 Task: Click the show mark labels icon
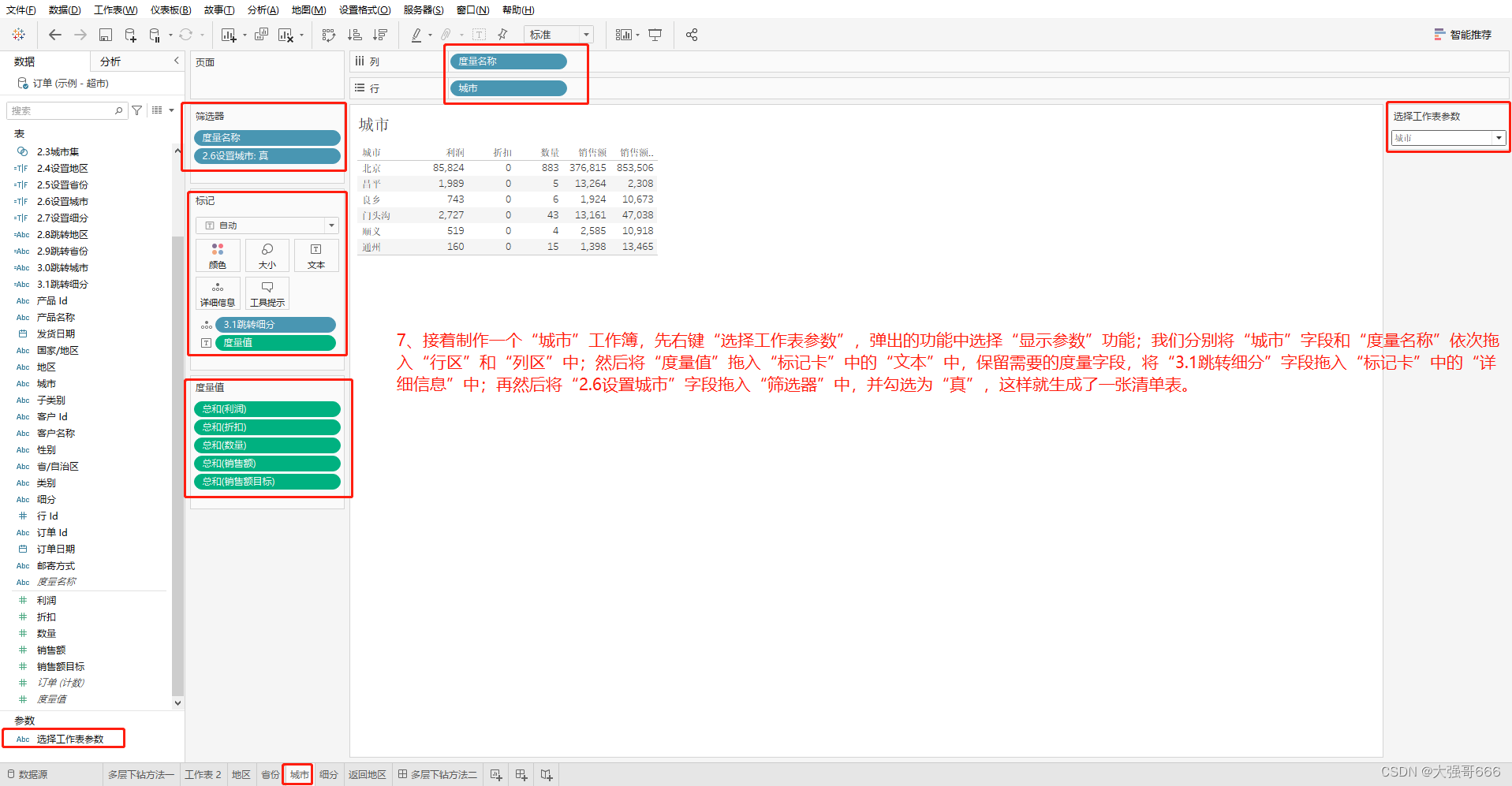pyautogui.click(x=479, y=35)
